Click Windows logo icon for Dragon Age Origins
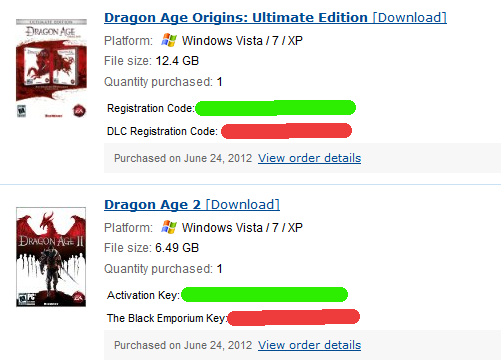This screenshot has width=501, height=364. click(x=169, y=40)
